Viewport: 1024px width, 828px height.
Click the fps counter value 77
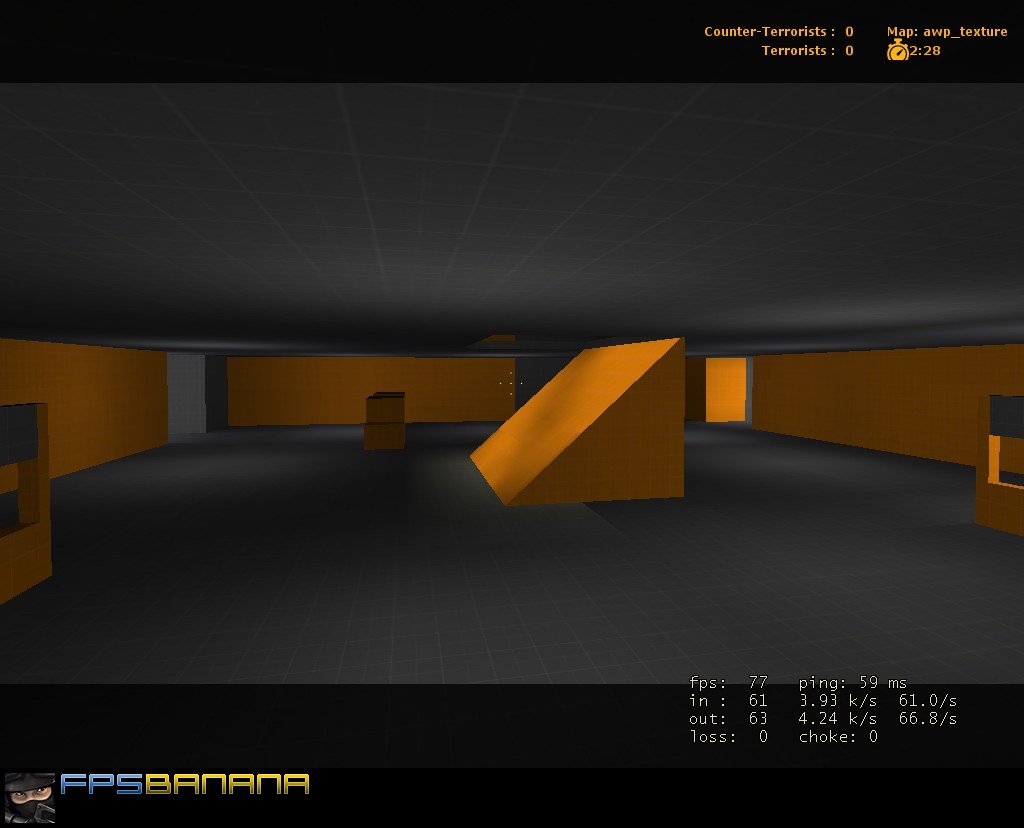pos(758,683)
